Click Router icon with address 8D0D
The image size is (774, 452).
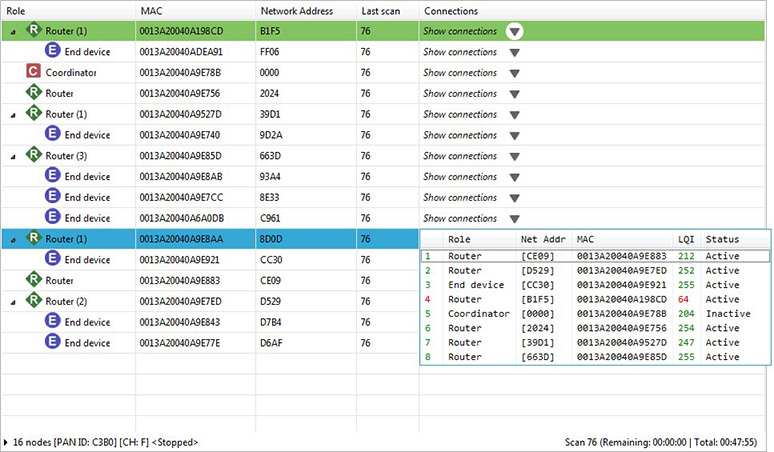(x=33, y=238)
